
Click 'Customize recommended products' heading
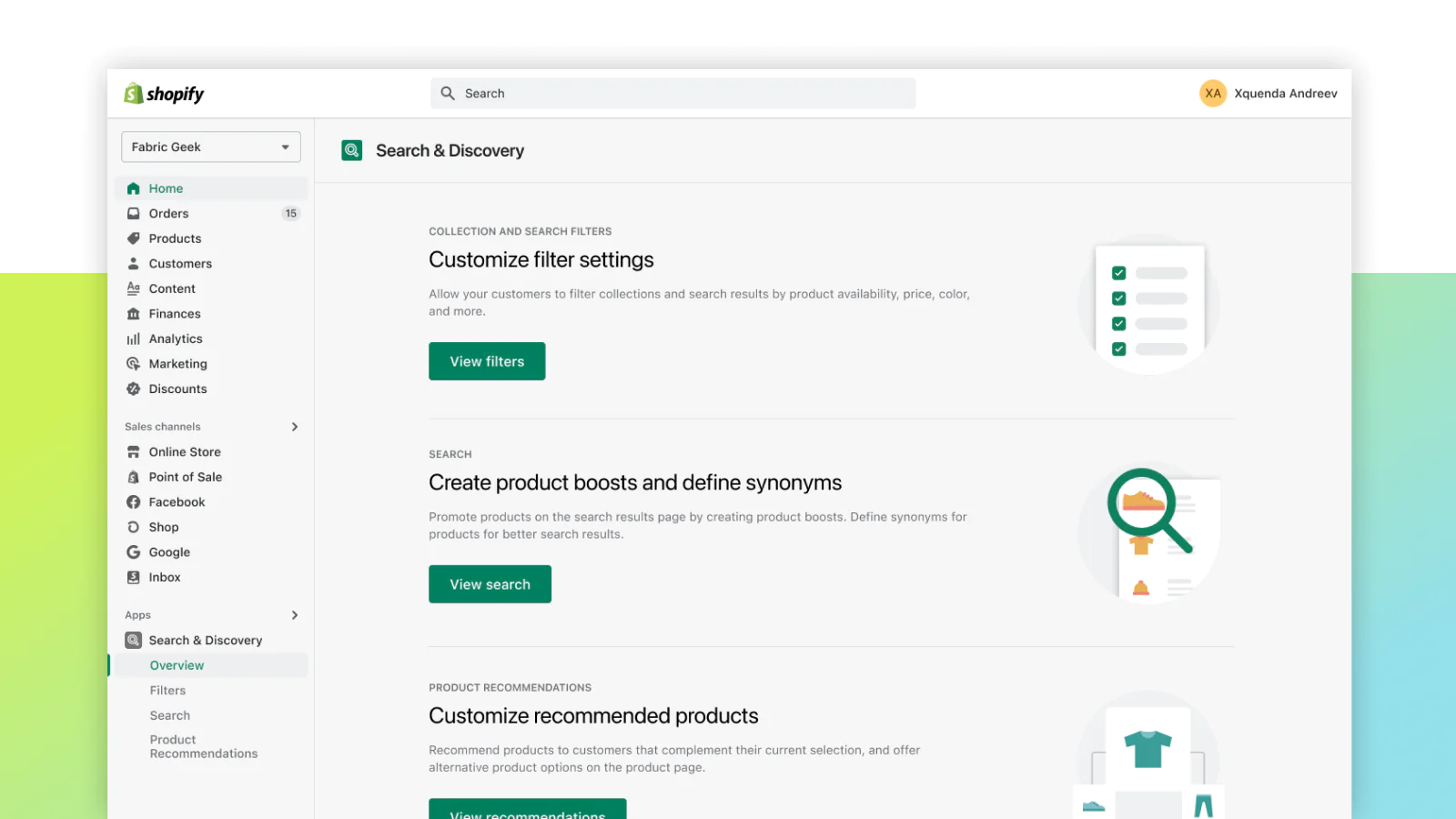(x=593, y=715)
